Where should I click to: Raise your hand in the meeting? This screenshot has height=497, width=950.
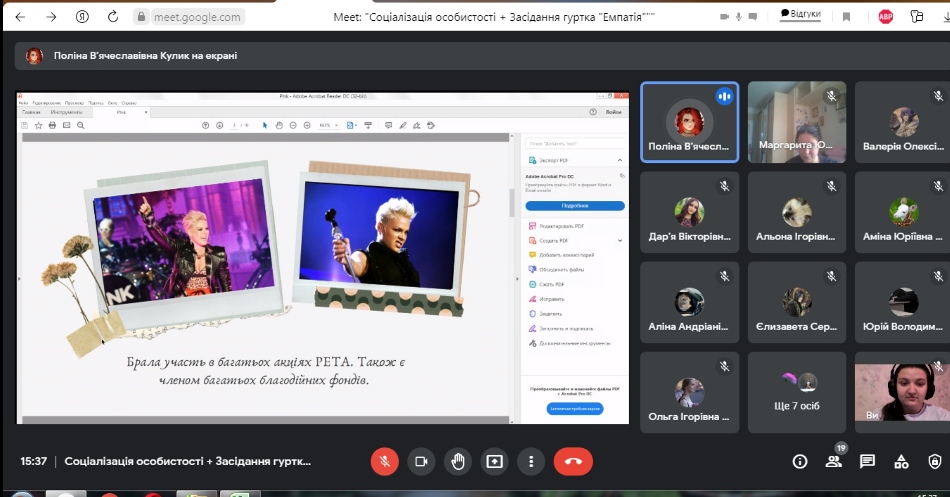[458, 461]
